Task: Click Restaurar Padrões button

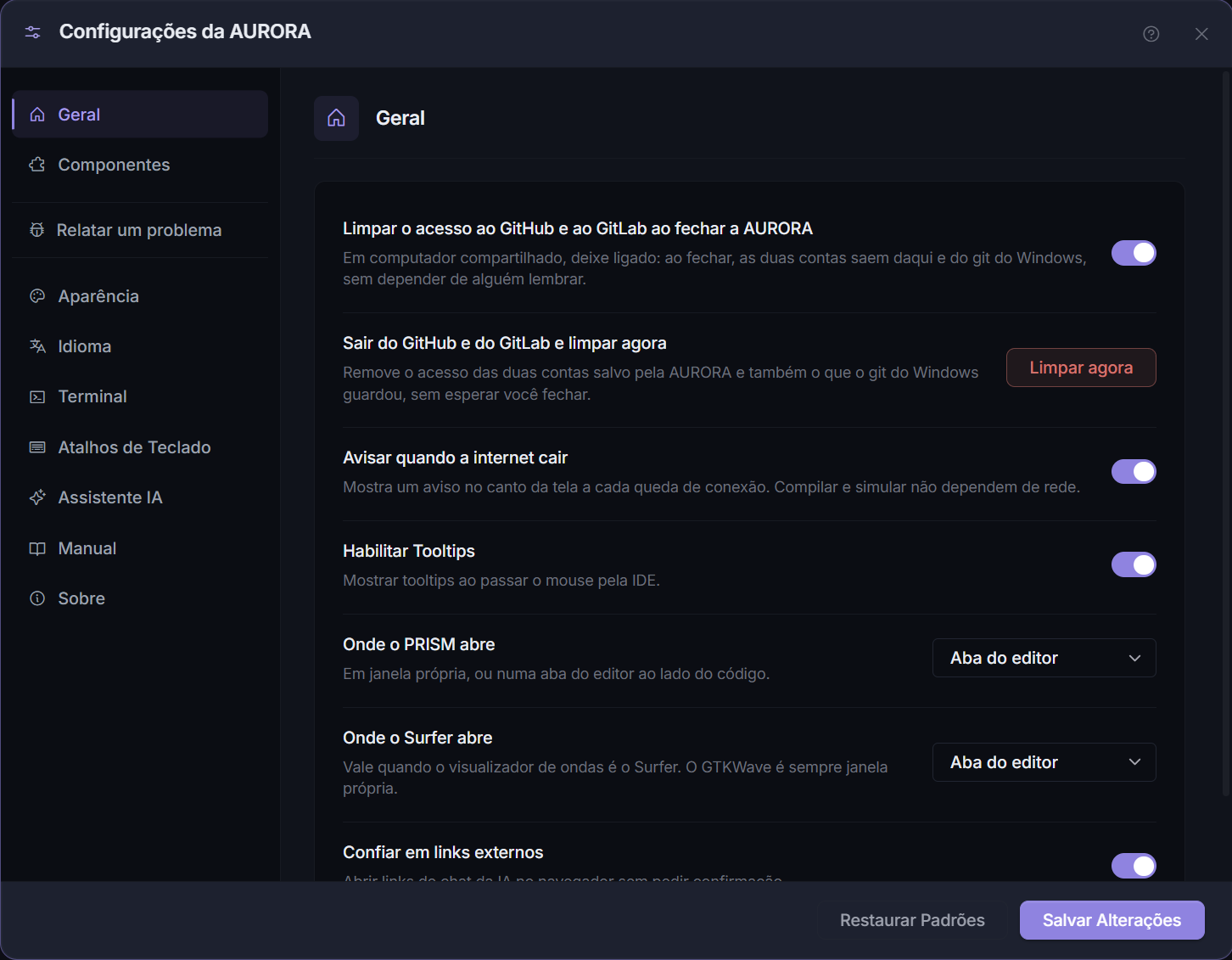Action: point(912,920)
